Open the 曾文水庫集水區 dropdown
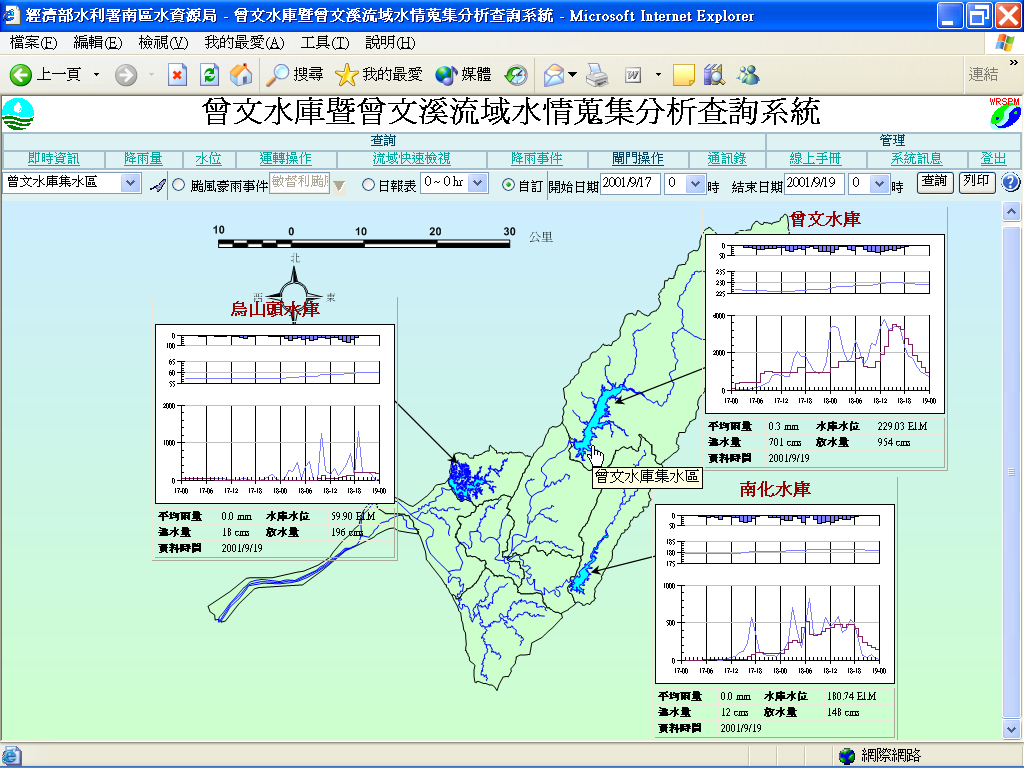Screen dimensions: 1024x768 131,183
